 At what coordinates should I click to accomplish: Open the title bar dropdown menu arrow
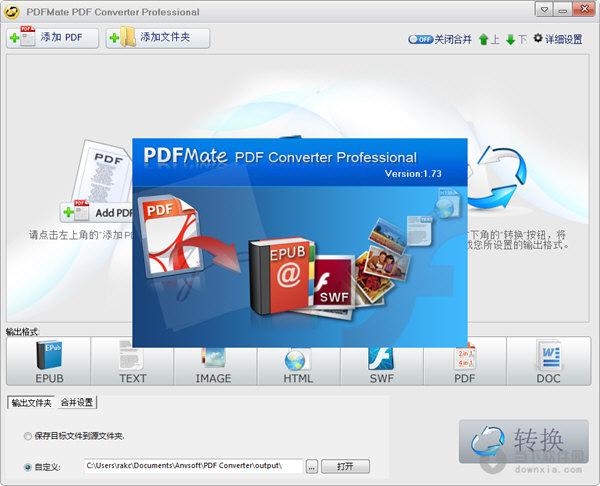(544, 10)
